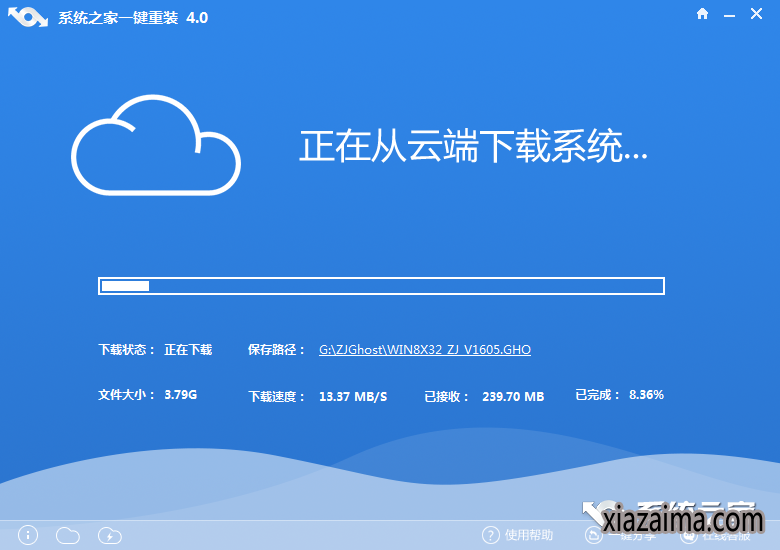Click the lightning cloud icon in bottom bar
The image size is (780, 550).
110,536
